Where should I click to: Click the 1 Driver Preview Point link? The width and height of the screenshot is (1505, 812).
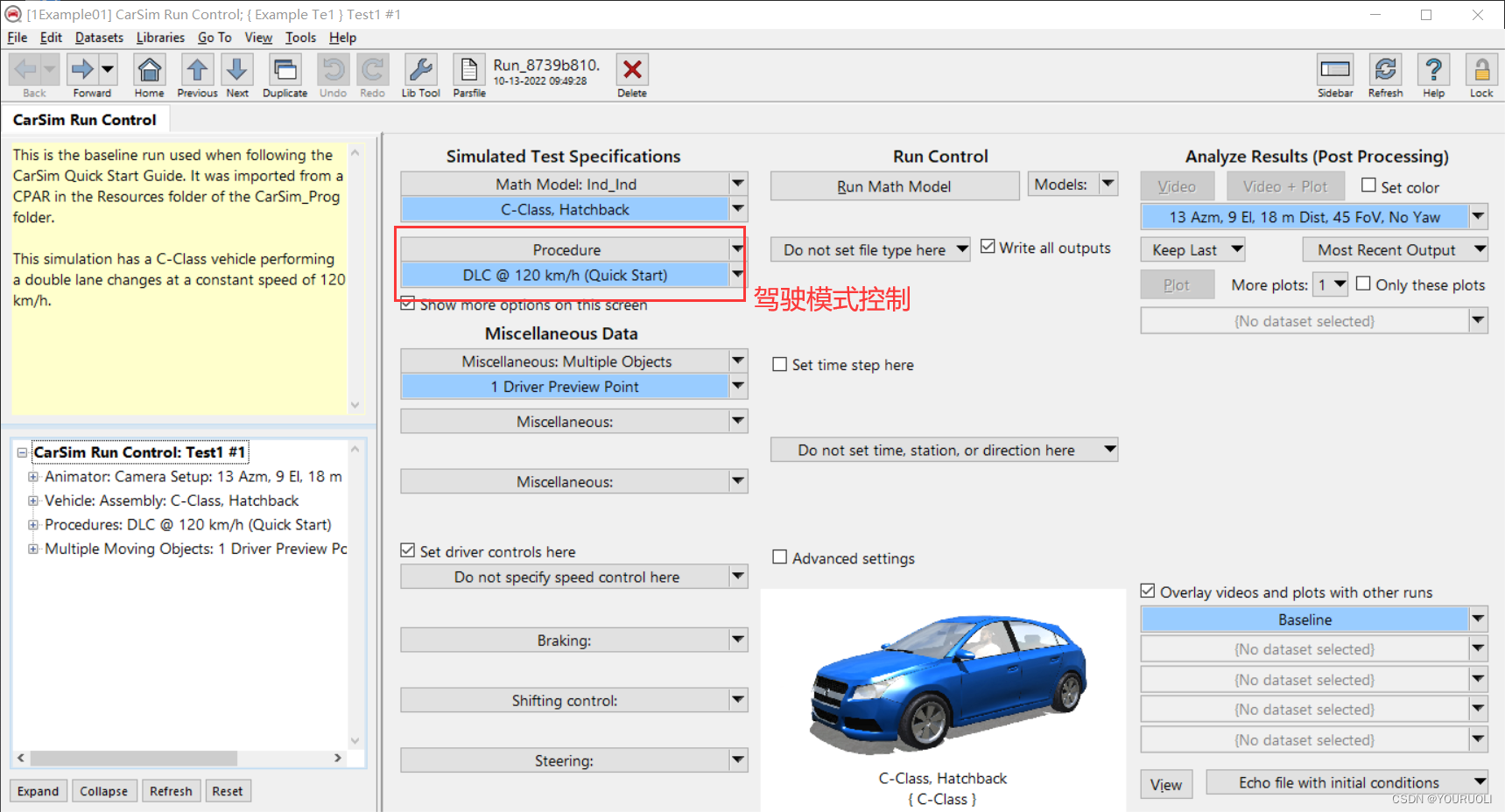click(x=565, y=387)
